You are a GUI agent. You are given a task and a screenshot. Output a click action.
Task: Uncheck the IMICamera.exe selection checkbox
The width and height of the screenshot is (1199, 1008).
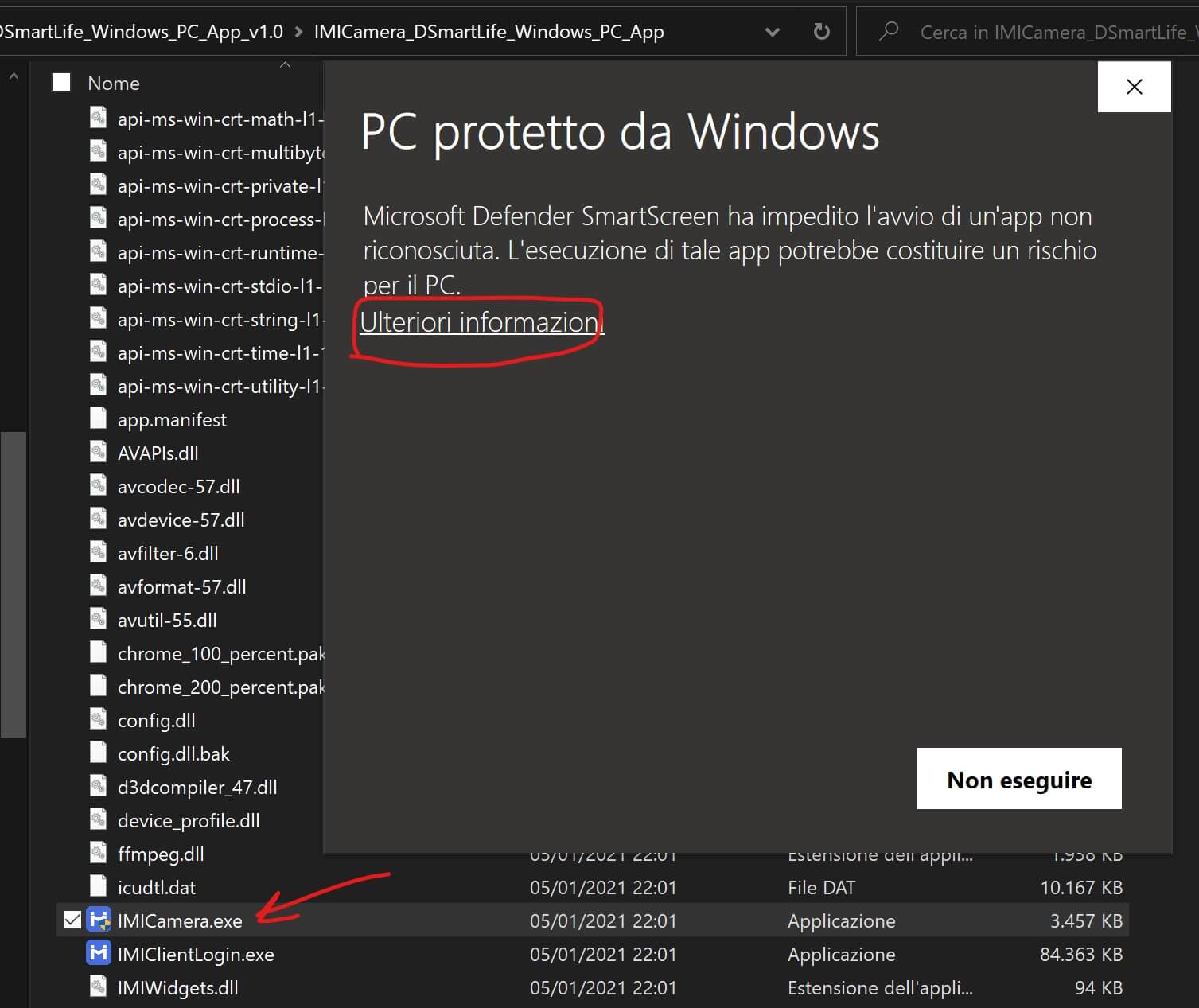[x=72, y=920]
